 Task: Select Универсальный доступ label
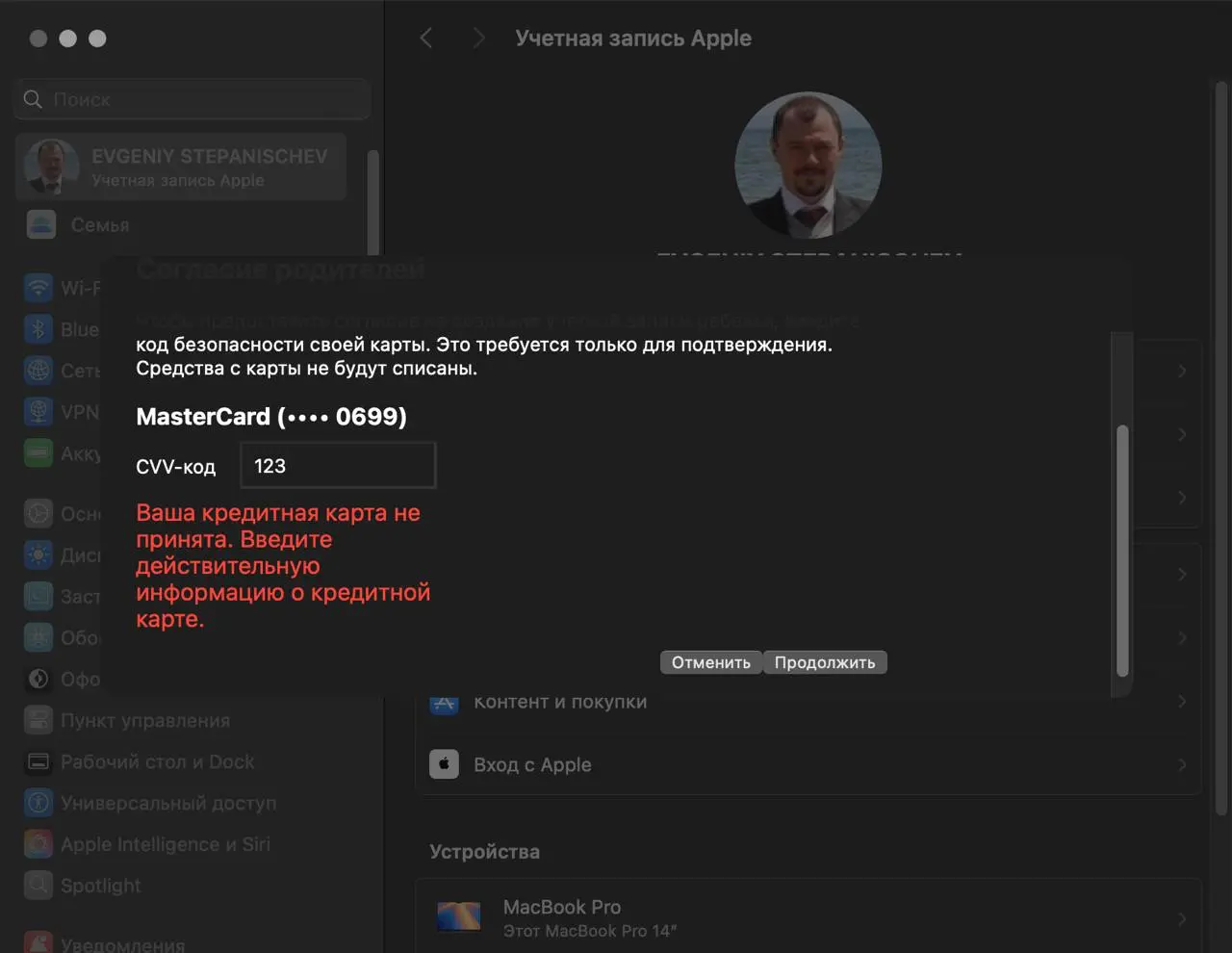point(168,803)
